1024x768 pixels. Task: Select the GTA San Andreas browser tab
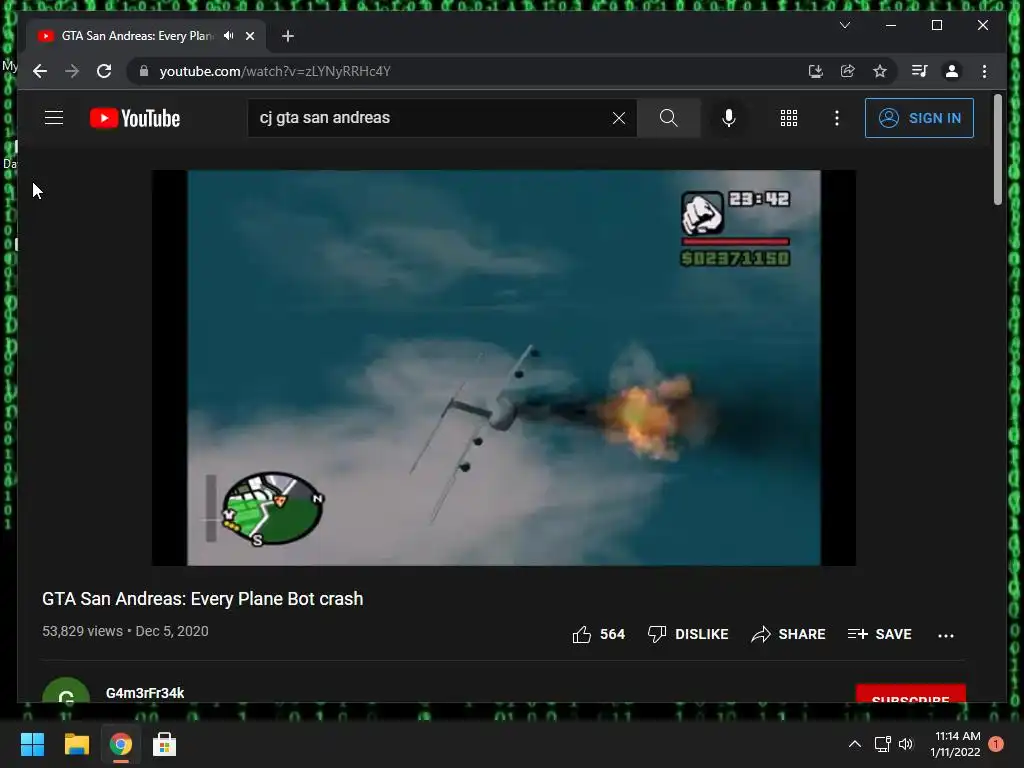click(146, 36)
